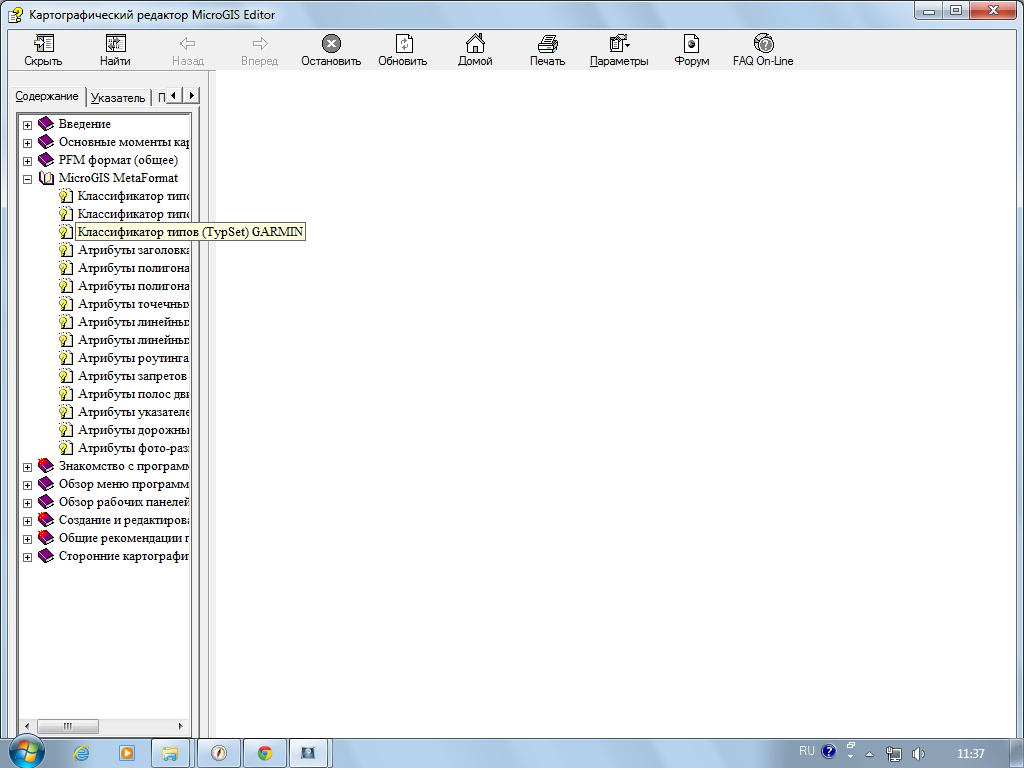Open Google Chrome from the taskbar
The width and height of the screenshot is (1024, 770).
click(264, 753)
